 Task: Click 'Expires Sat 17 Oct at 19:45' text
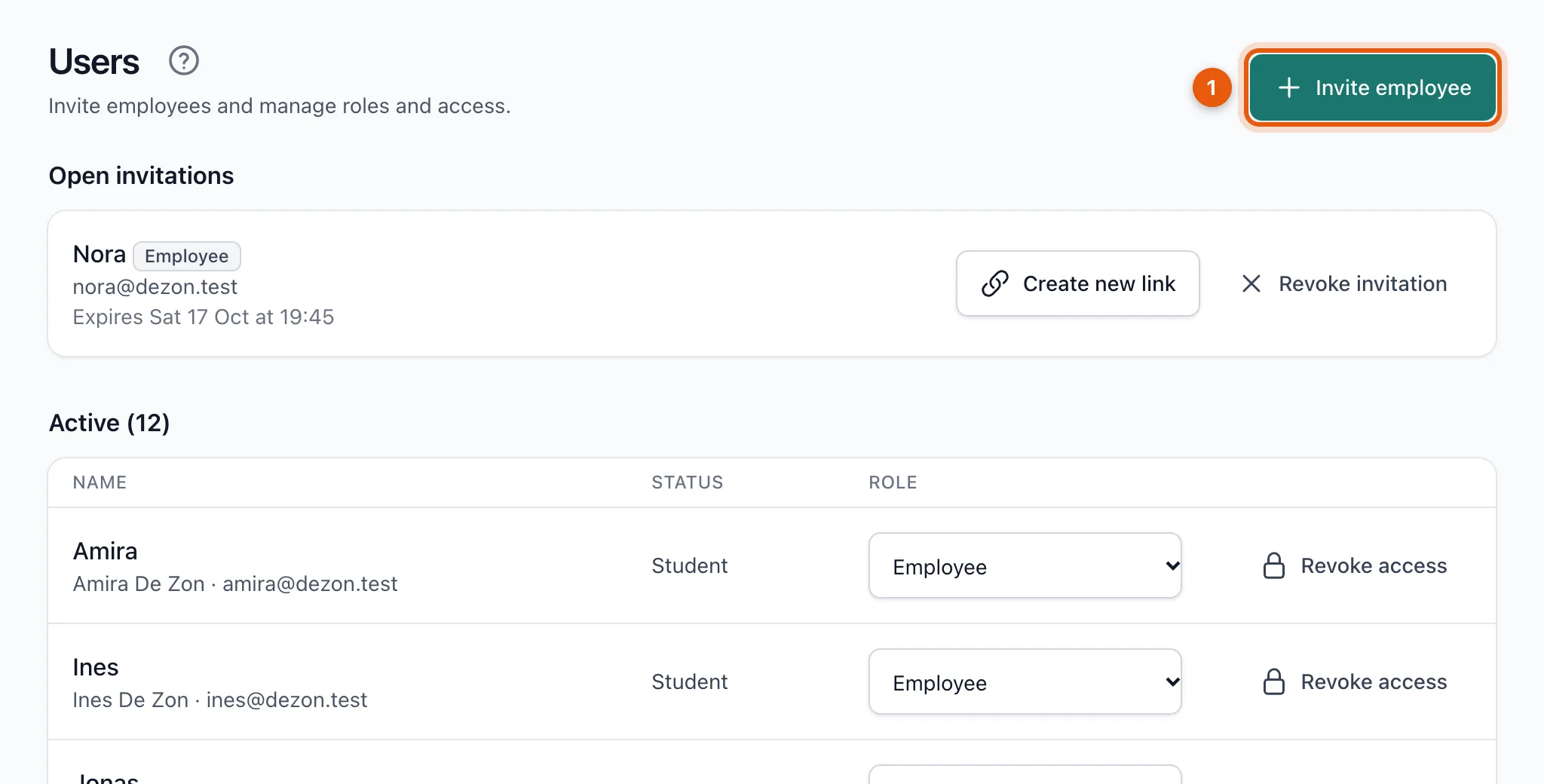pos(204,317)
